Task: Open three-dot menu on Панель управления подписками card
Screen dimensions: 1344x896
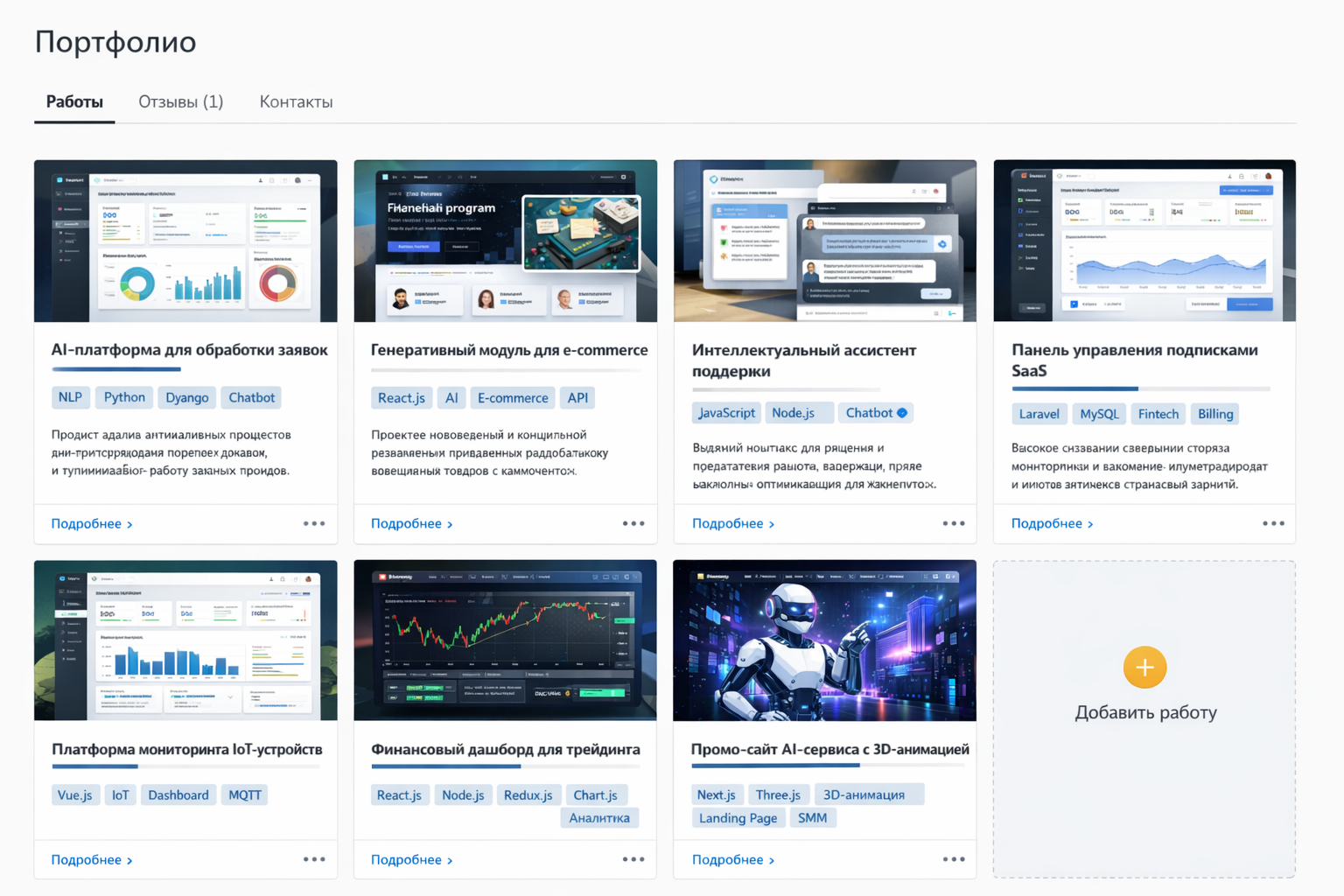Action: (x=1273, y=523)
